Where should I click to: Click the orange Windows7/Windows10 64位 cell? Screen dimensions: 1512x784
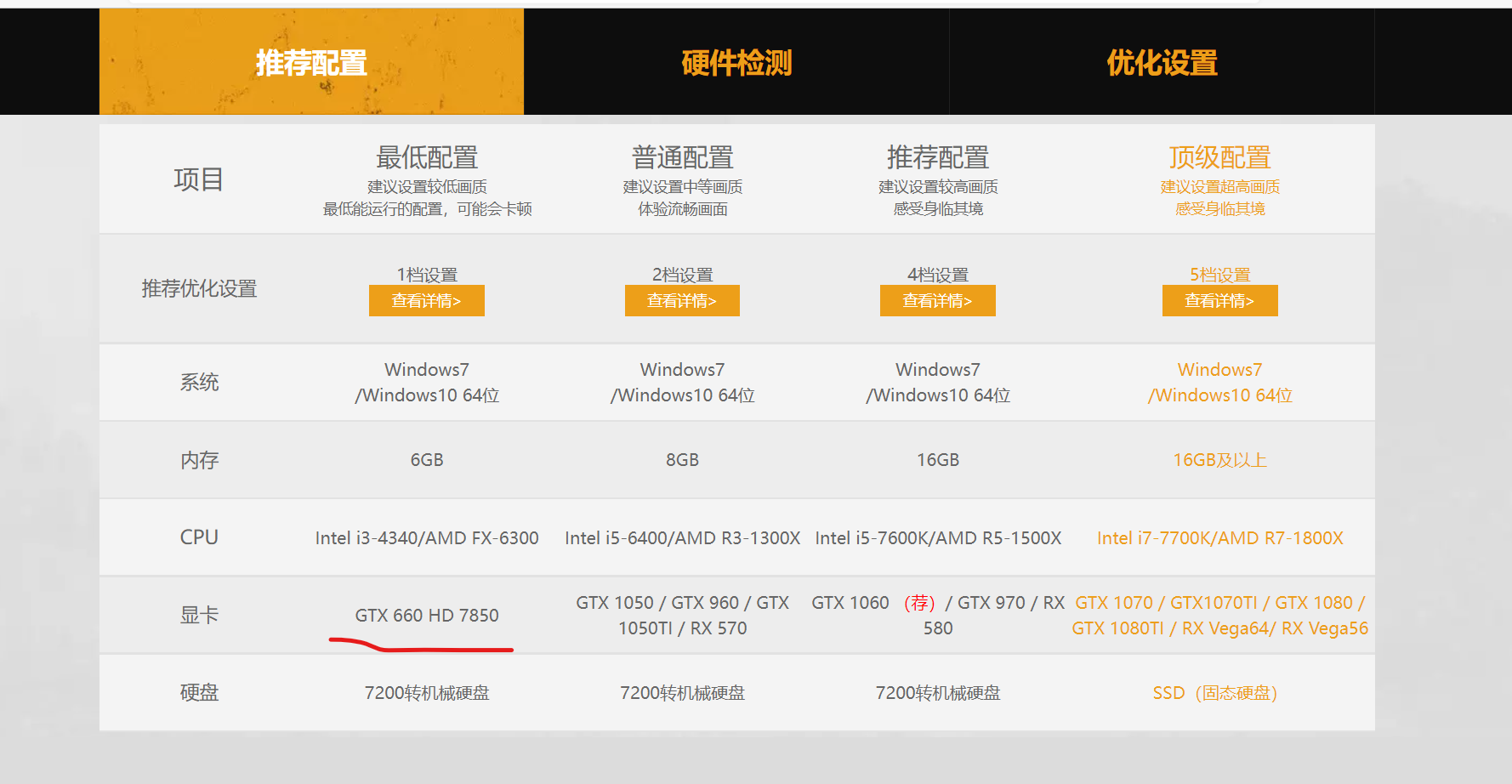(x=1220, y=383)
